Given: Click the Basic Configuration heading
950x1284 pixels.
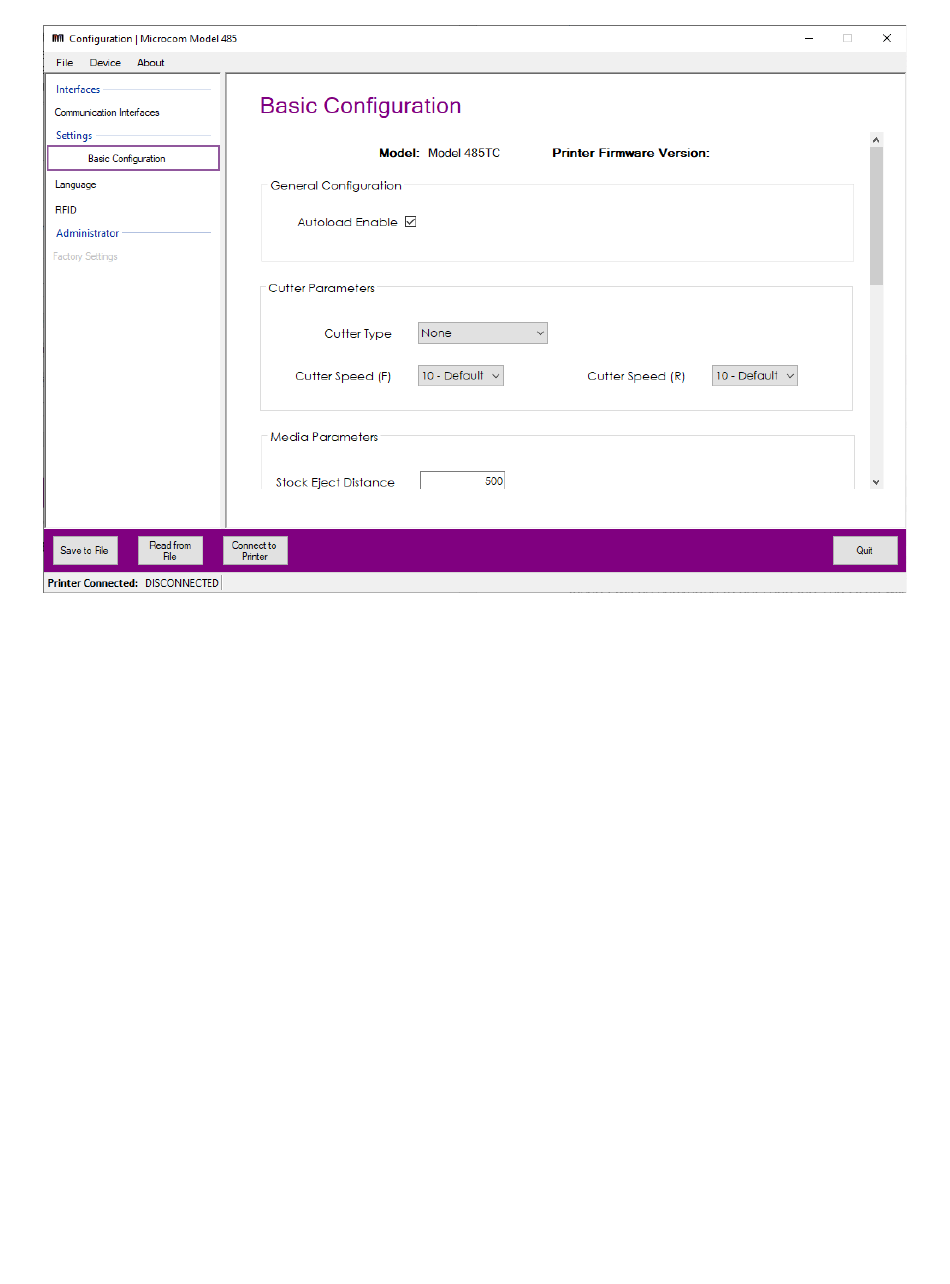Looking at the screenshot, I should click(x=361, y=106).
